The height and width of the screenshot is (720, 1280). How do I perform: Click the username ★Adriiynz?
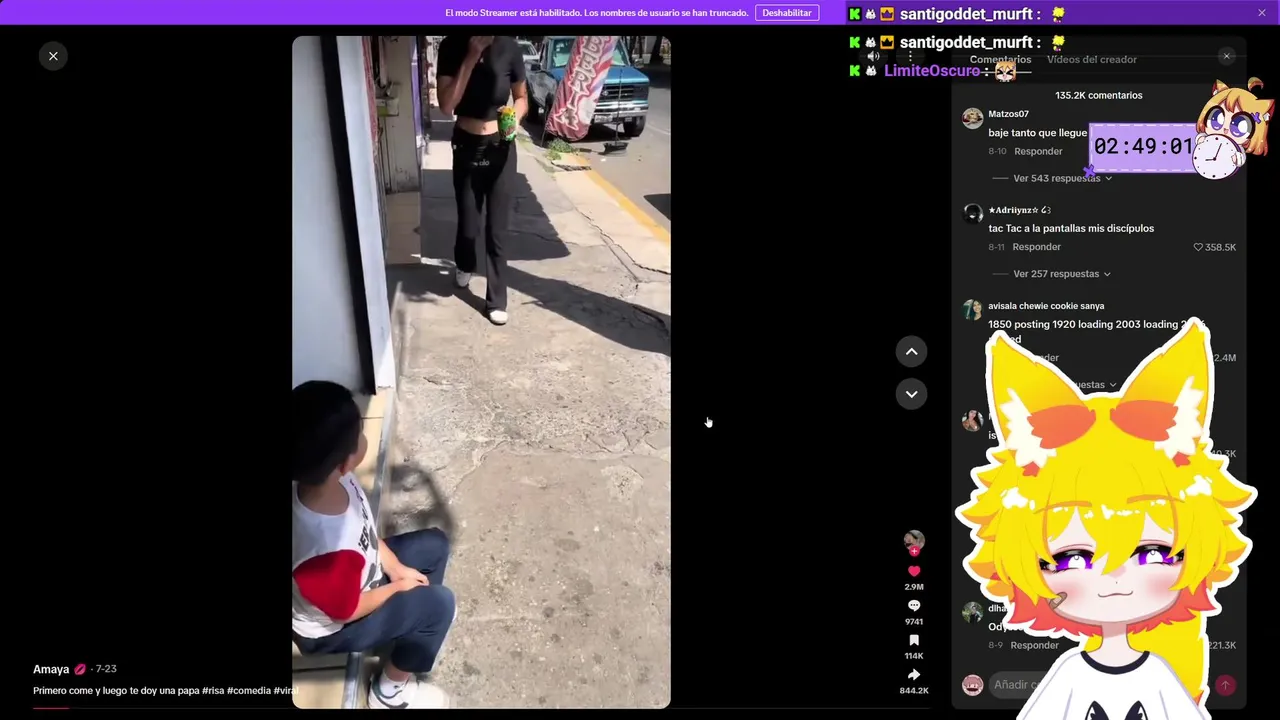pos(1019,210)
